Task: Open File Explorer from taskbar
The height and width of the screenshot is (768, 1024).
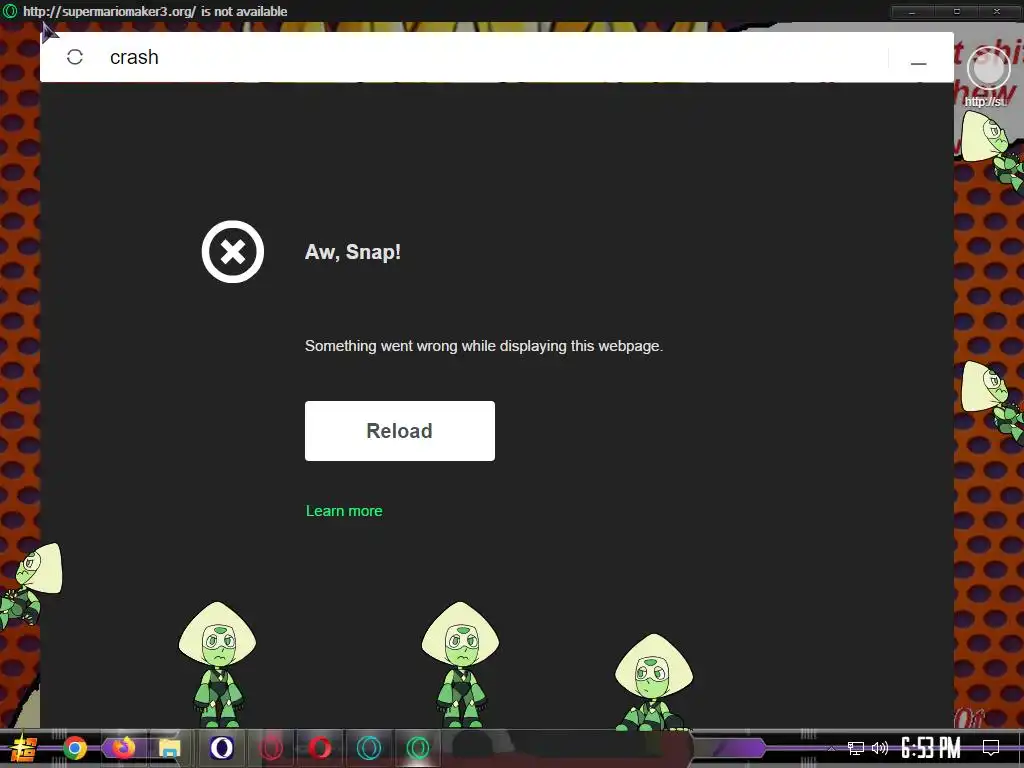Action: pos(170,748)
